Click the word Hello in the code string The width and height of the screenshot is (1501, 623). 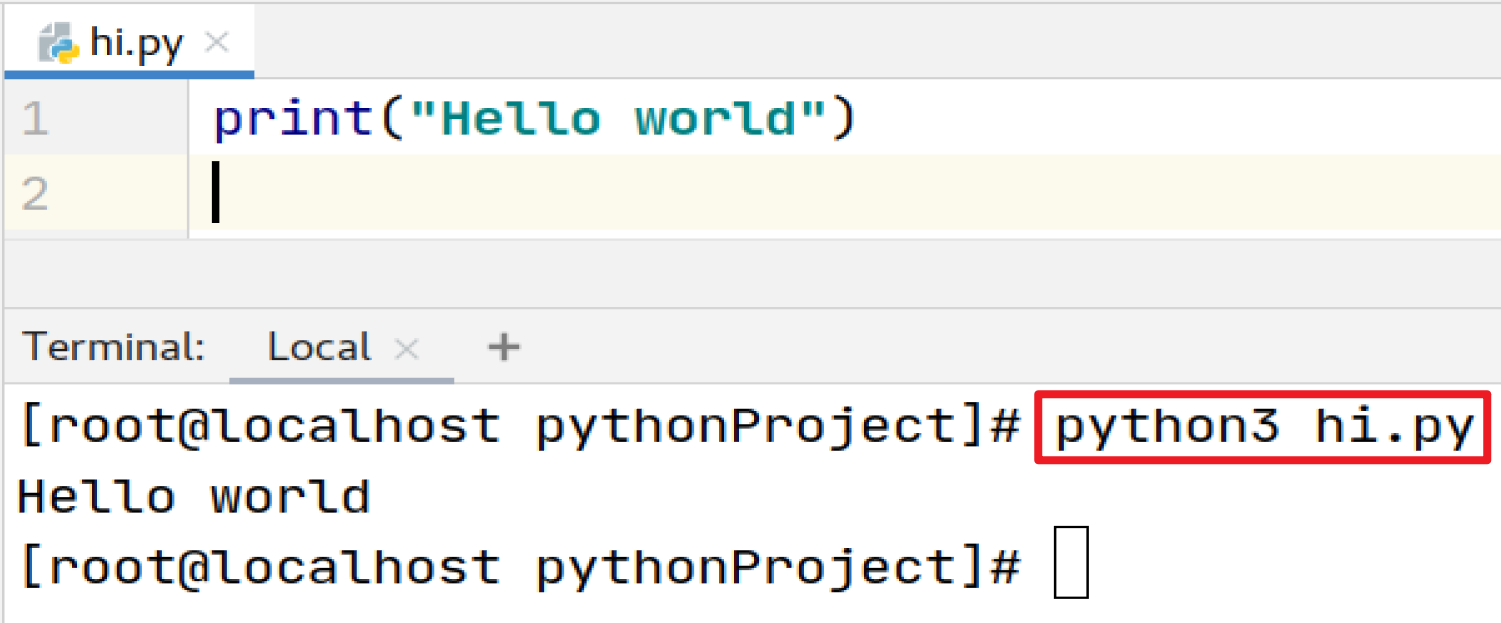point(520,120)
